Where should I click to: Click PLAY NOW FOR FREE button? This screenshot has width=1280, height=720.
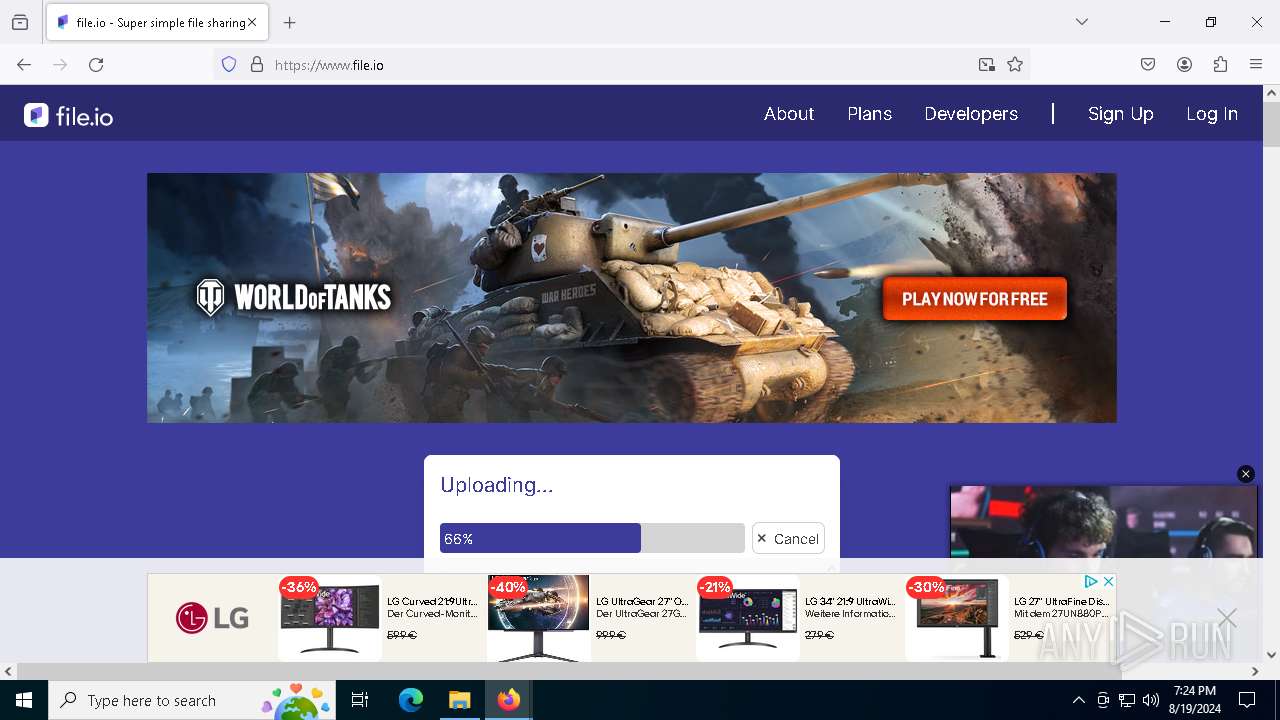point(975,299)
